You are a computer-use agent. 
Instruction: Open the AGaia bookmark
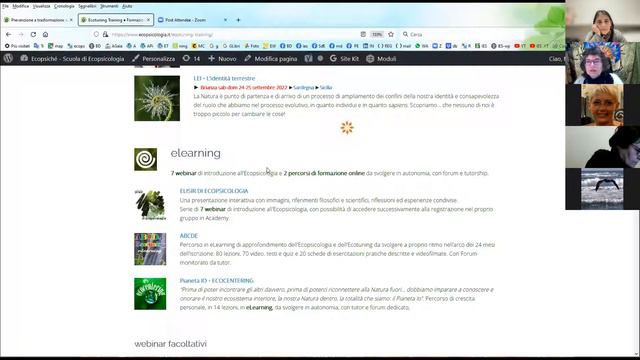[114, 46]
